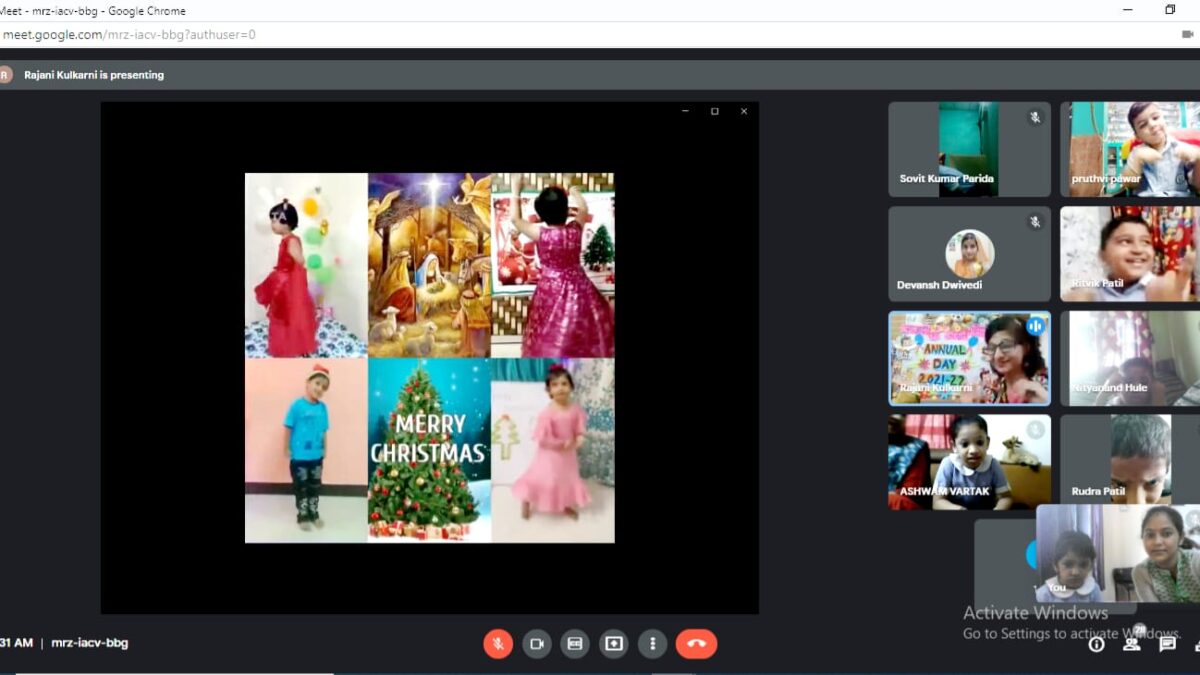Close the presented inner window
Viewport: 1200px width, 675px height.
pyautogui.click(x=744, y=111)
